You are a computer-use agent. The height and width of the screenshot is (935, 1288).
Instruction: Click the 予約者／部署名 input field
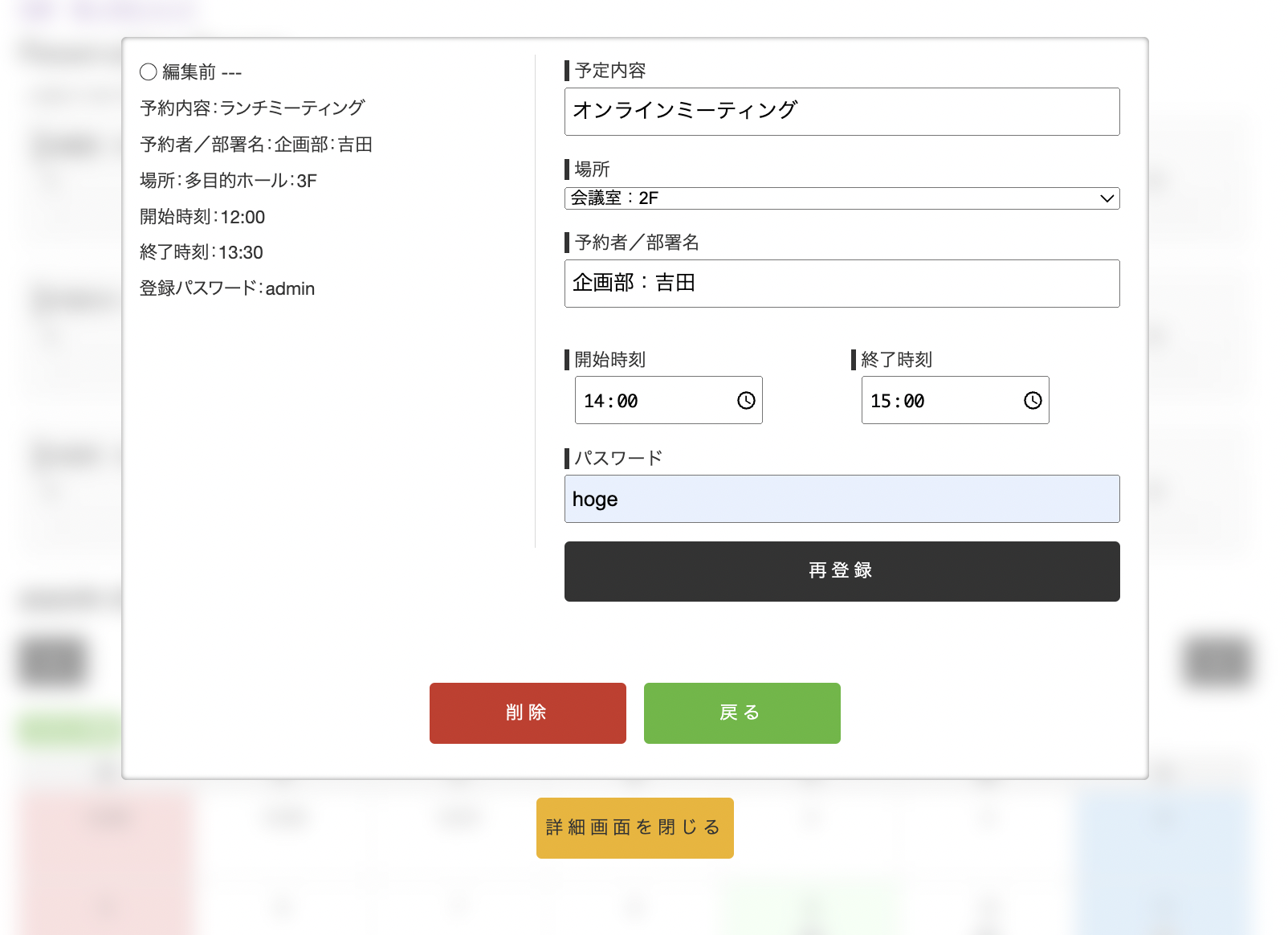click(842, 284)
